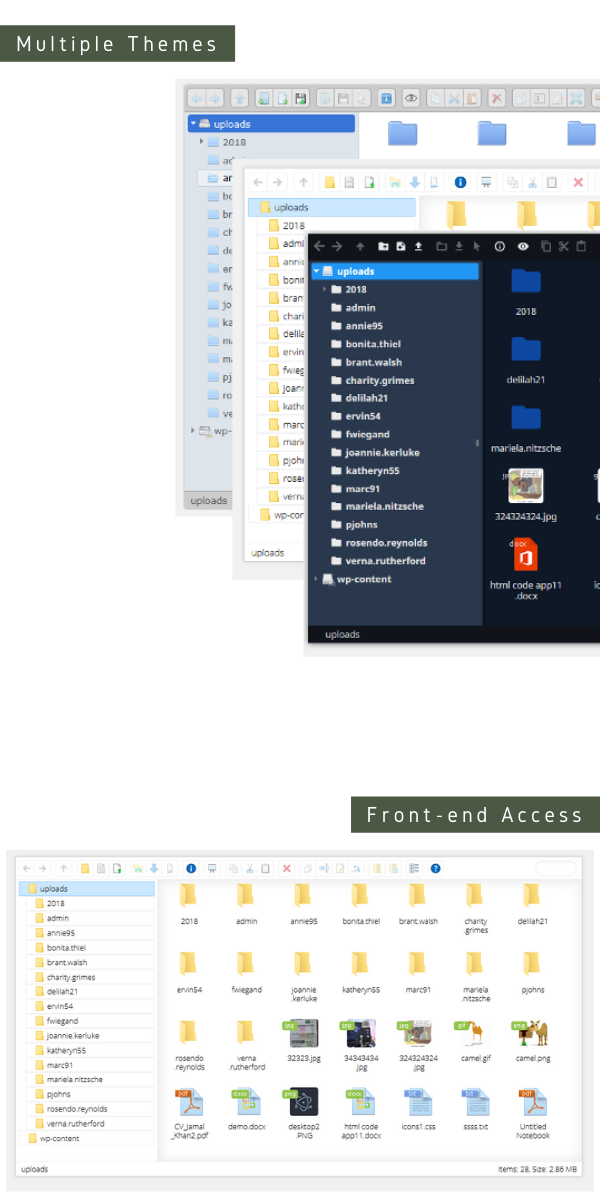The image size is (600, 1200).
Task: Expand the 2018 folder in dark theme tree
Action: point(325,289)
